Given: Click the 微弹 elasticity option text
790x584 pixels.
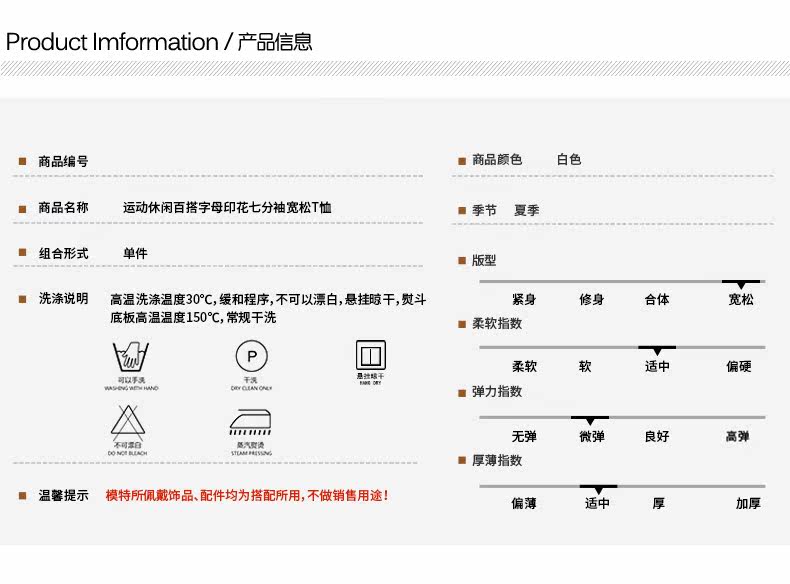Looking at the screenshot, I should point(591,436).
